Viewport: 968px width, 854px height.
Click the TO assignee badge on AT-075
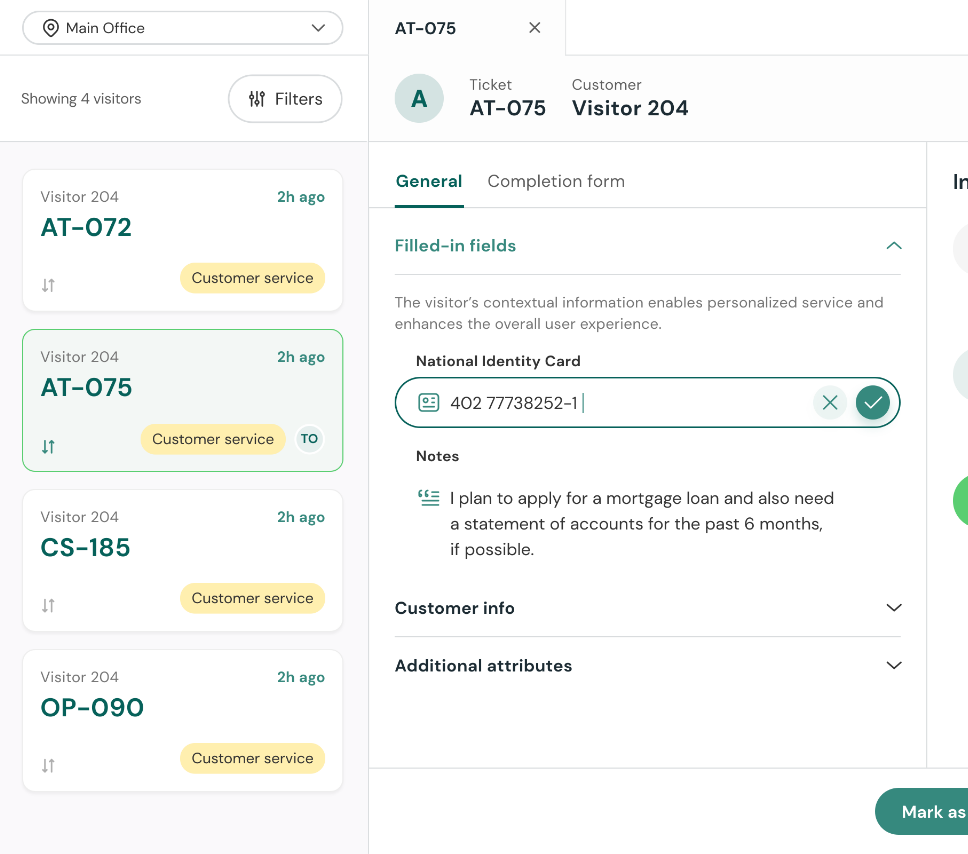tap(310, 439)
